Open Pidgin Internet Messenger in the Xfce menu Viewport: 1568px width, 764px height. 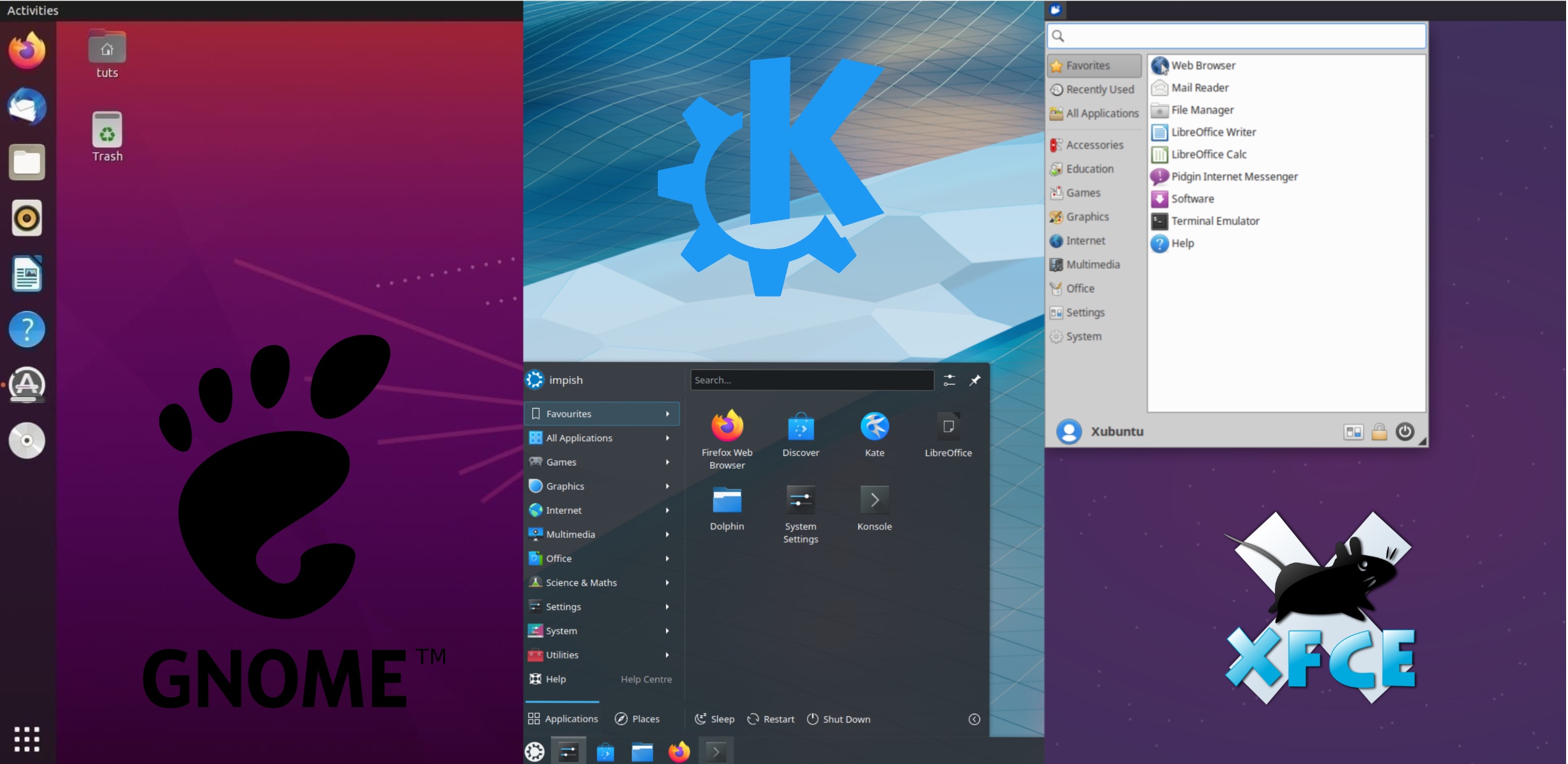click(x=1234, y=176)
